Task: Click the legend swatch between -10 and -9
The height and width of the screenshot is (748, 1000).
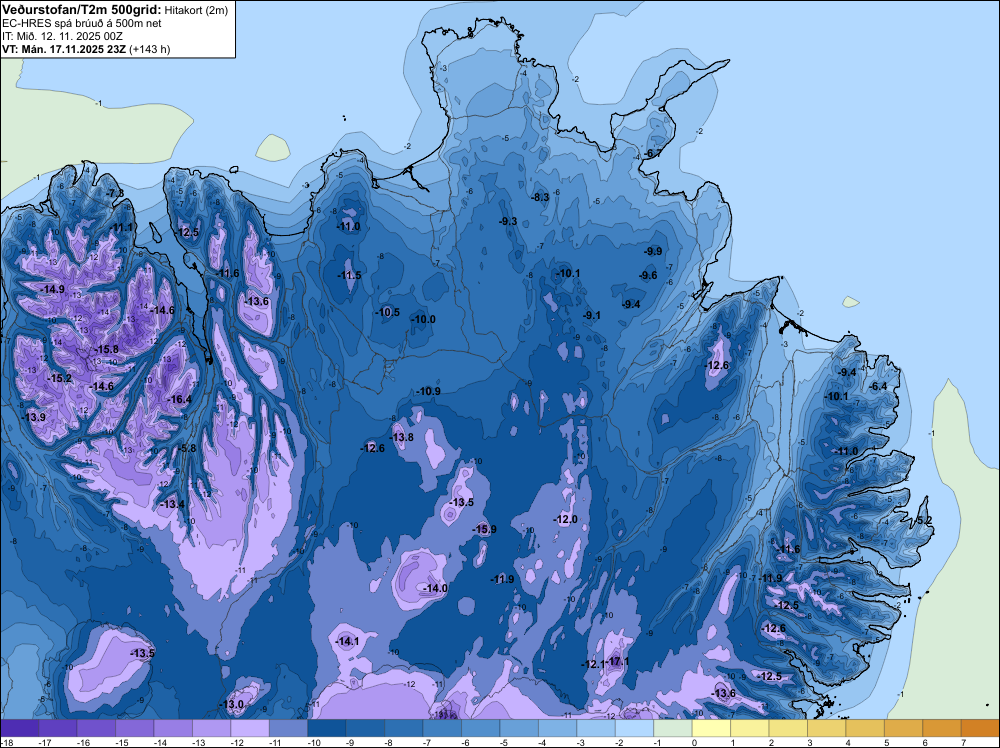Action: click(x=327, y=728)
